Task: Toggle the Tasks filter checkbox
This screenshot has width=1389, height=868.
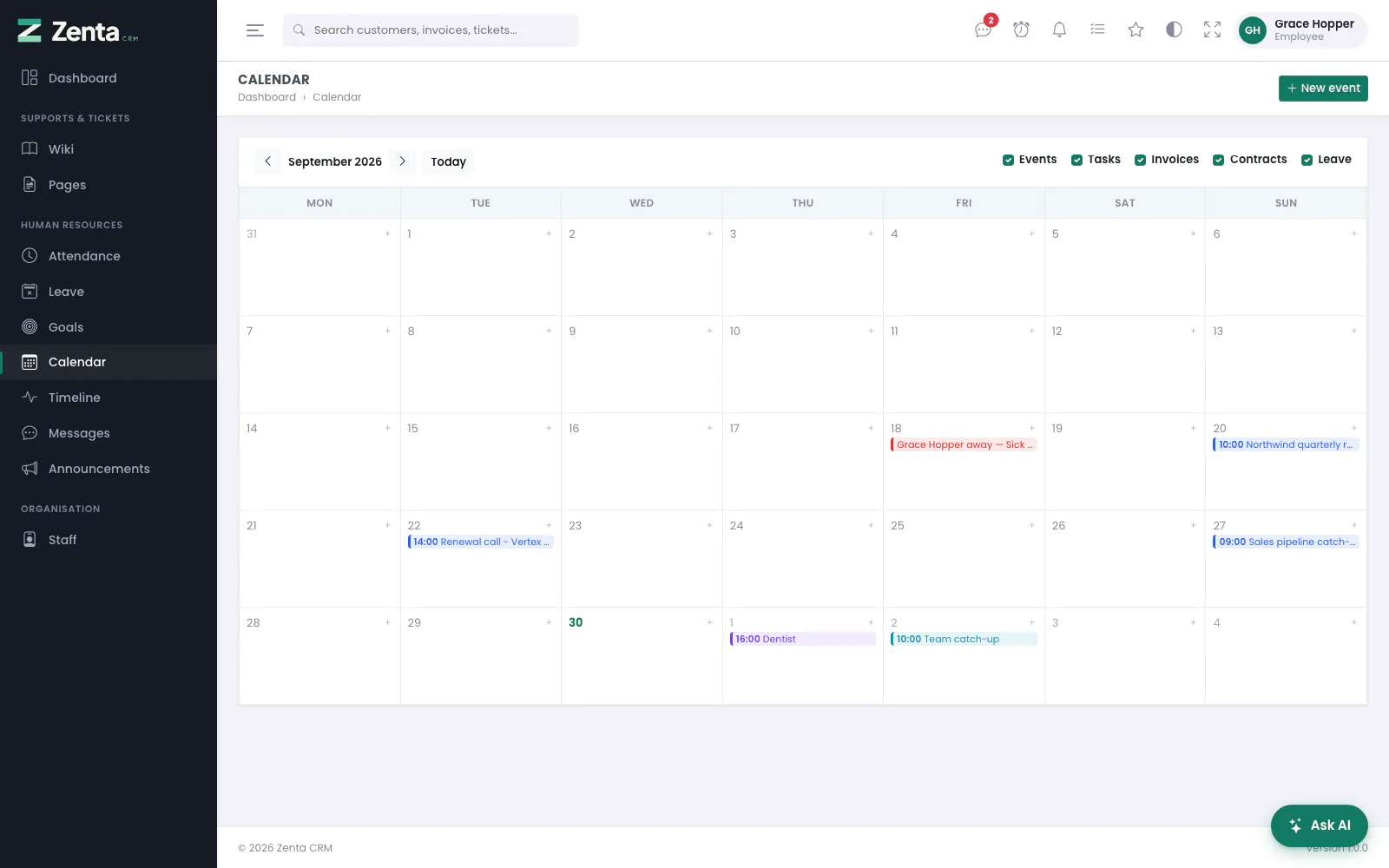Action: [1076, 160]
